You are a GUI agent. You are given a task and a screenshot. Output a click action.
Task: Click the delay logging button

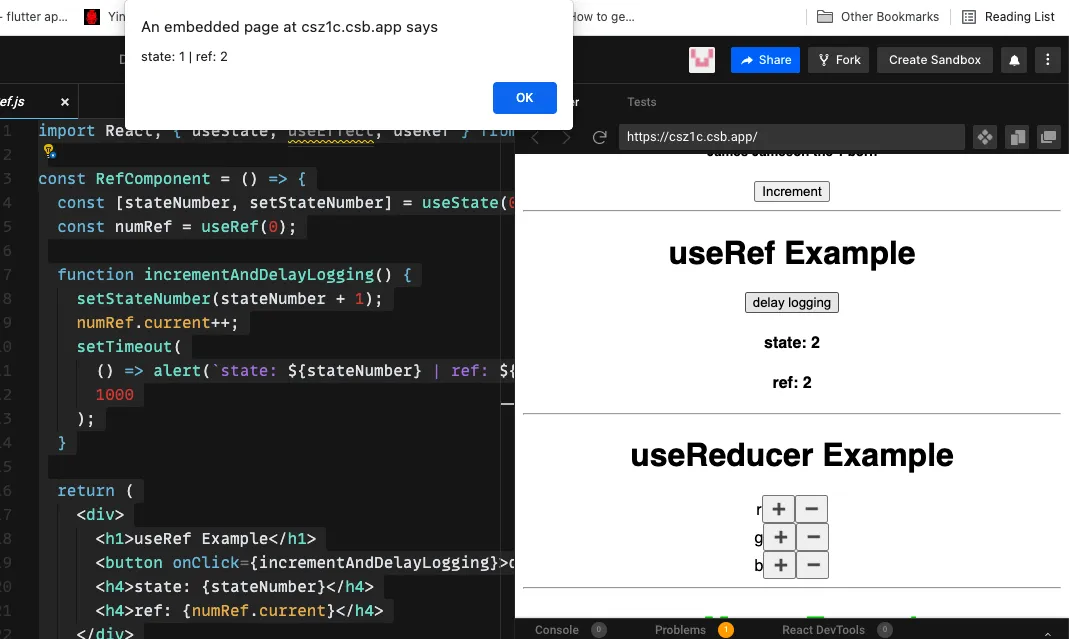792,303
